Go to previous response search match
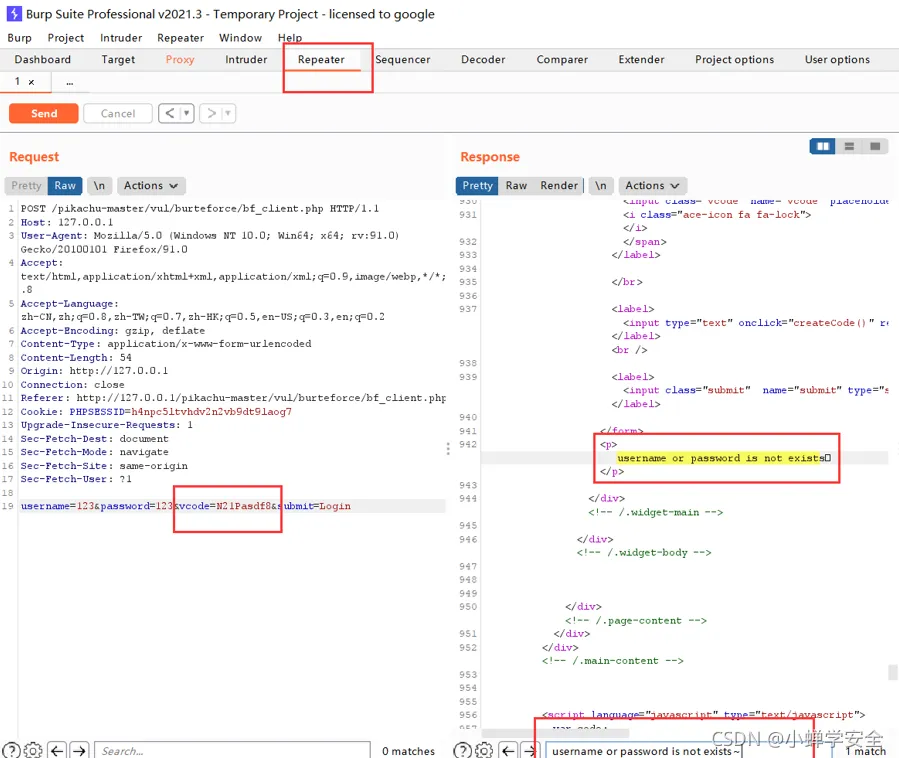Screen dimensions: 899x758 508,750
